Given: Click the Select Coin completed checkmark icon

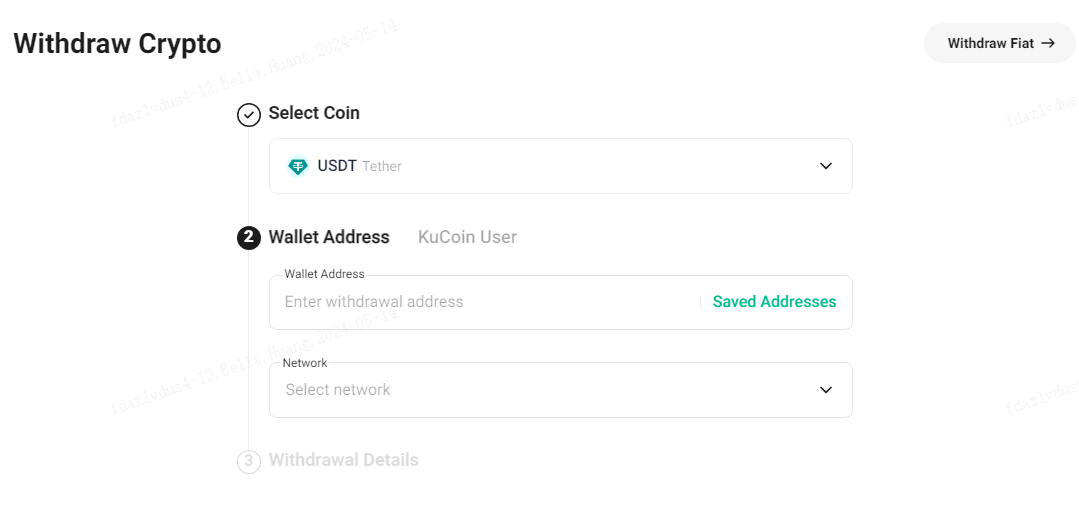Looking at the screenshot, I should point(248,115).
